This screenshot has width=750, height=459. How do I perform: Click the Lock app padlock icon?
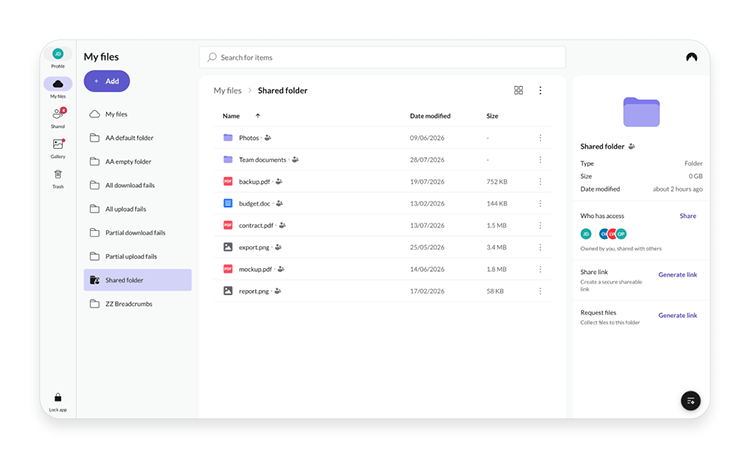58,397
